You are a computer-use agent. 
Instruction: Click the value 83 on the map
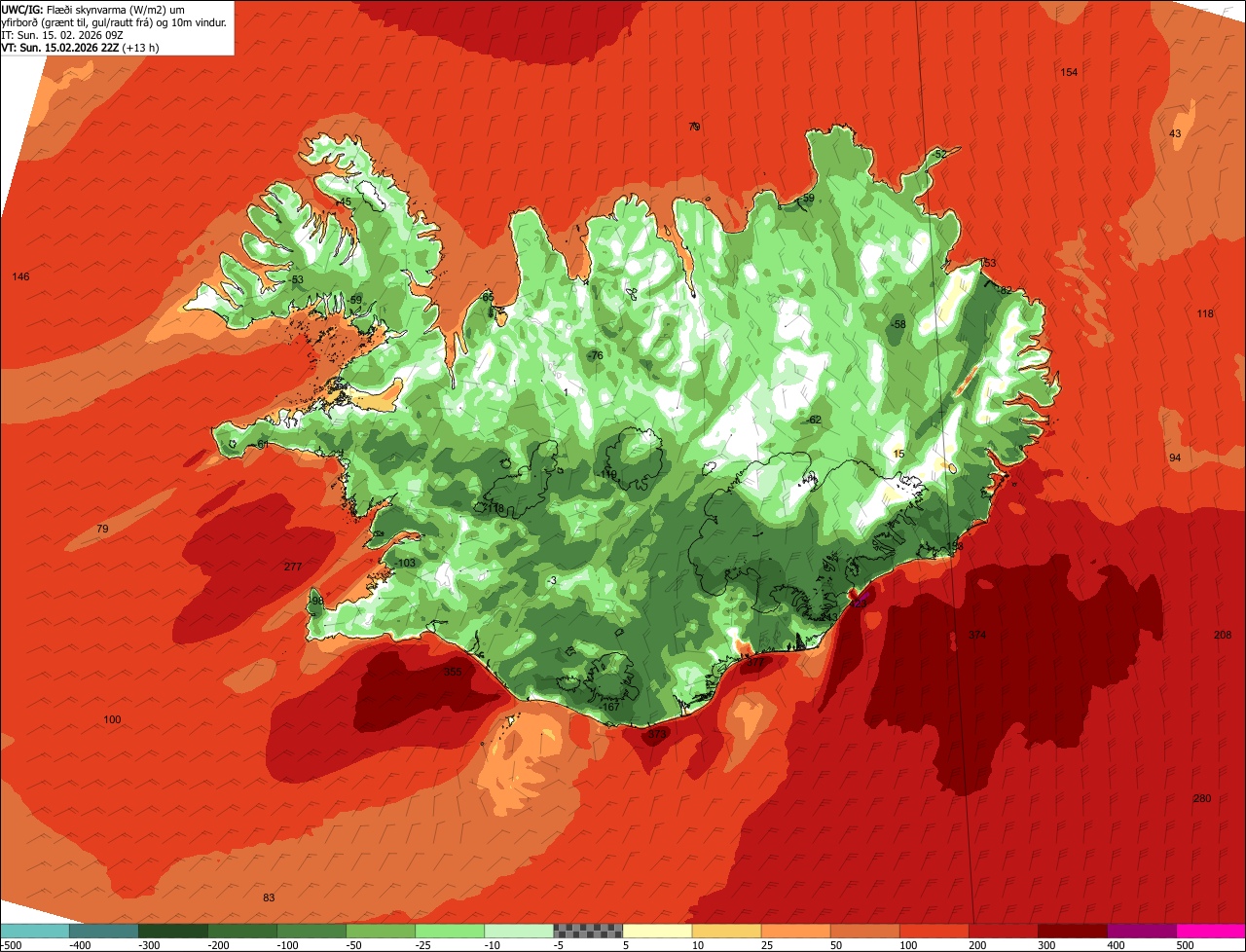click(269, 897)
